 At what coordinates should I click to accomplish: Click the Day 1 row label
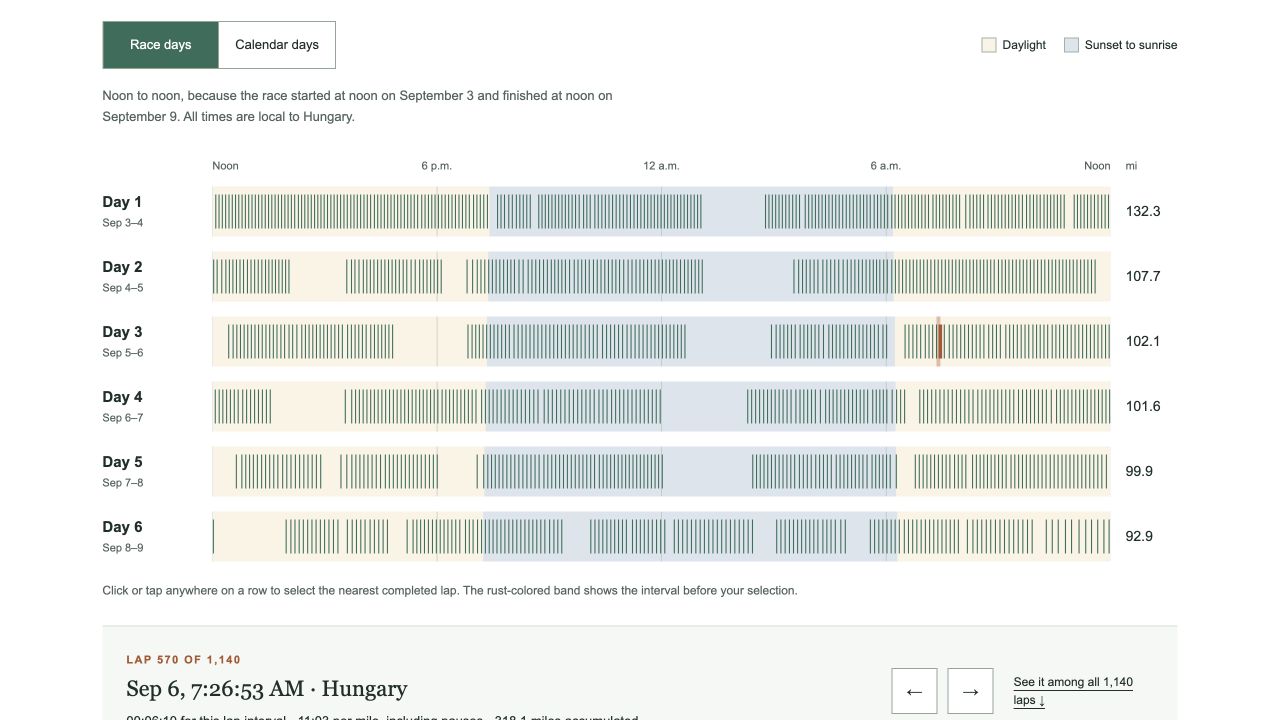122,202
